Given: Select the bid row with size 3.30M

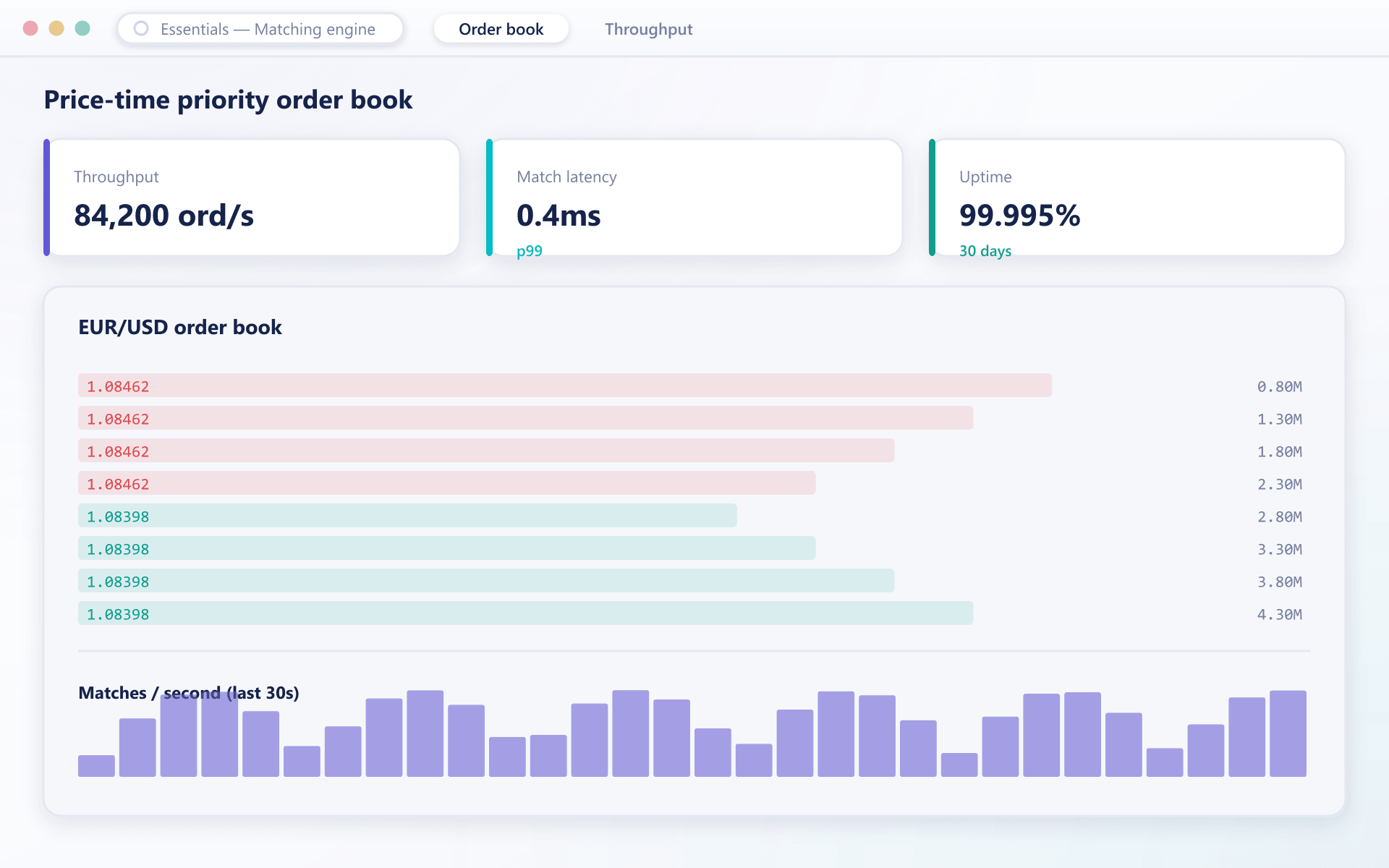Looking at the screenshot, I should 694,548.
